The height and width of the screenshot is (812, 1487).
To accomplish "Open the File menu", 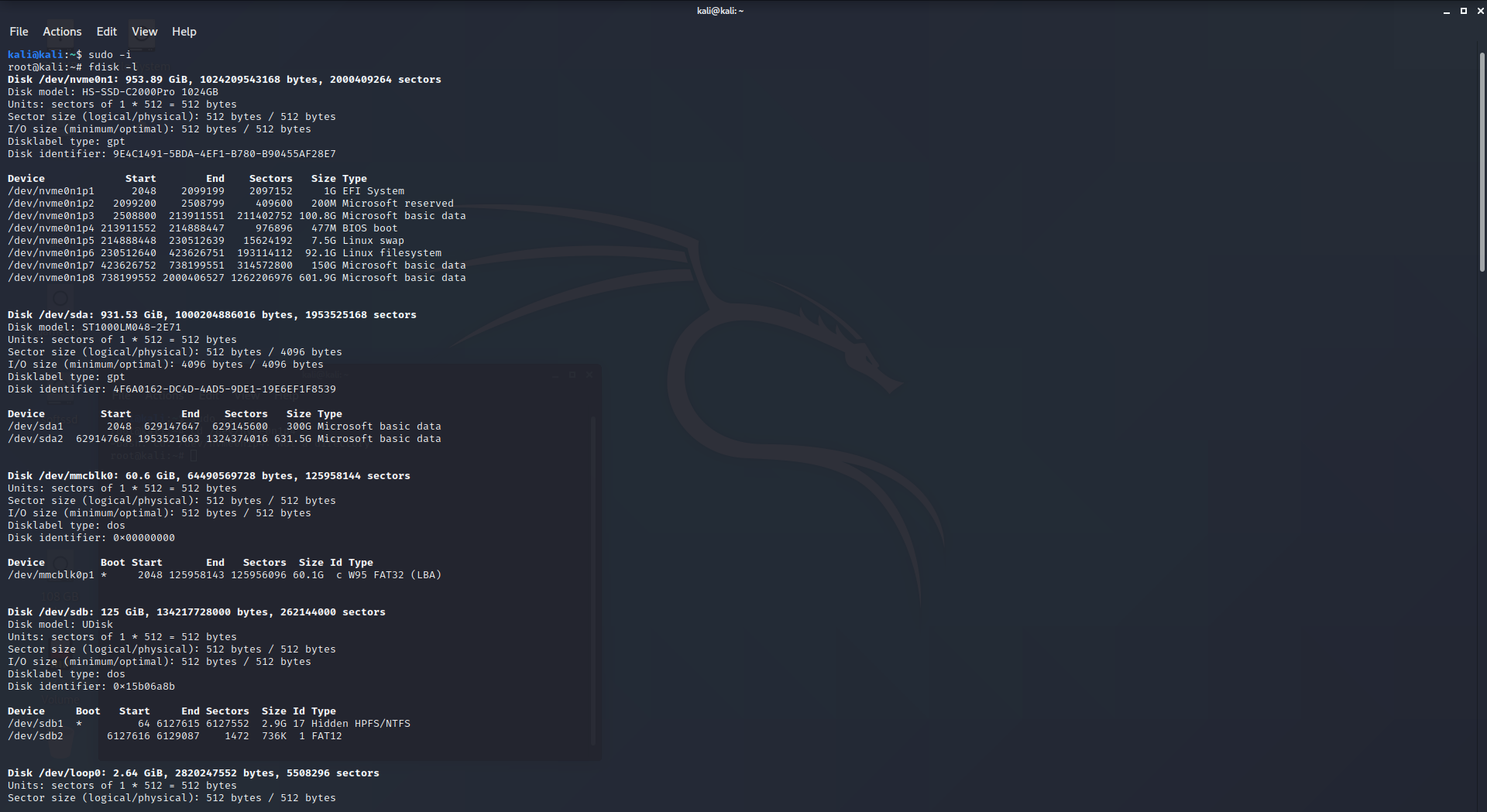I will 19,32.
